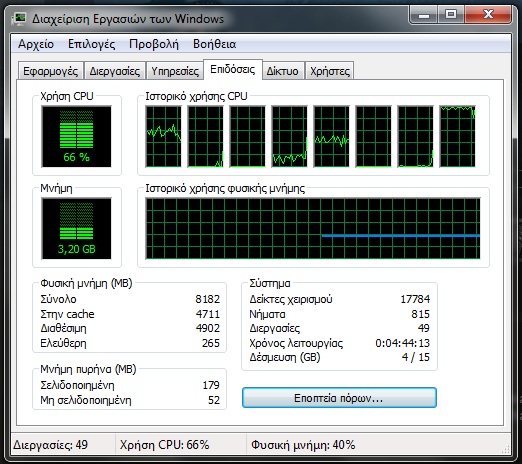Open the Βοήθεια menu
Screen dimensions: 522x464
[214, 44]
